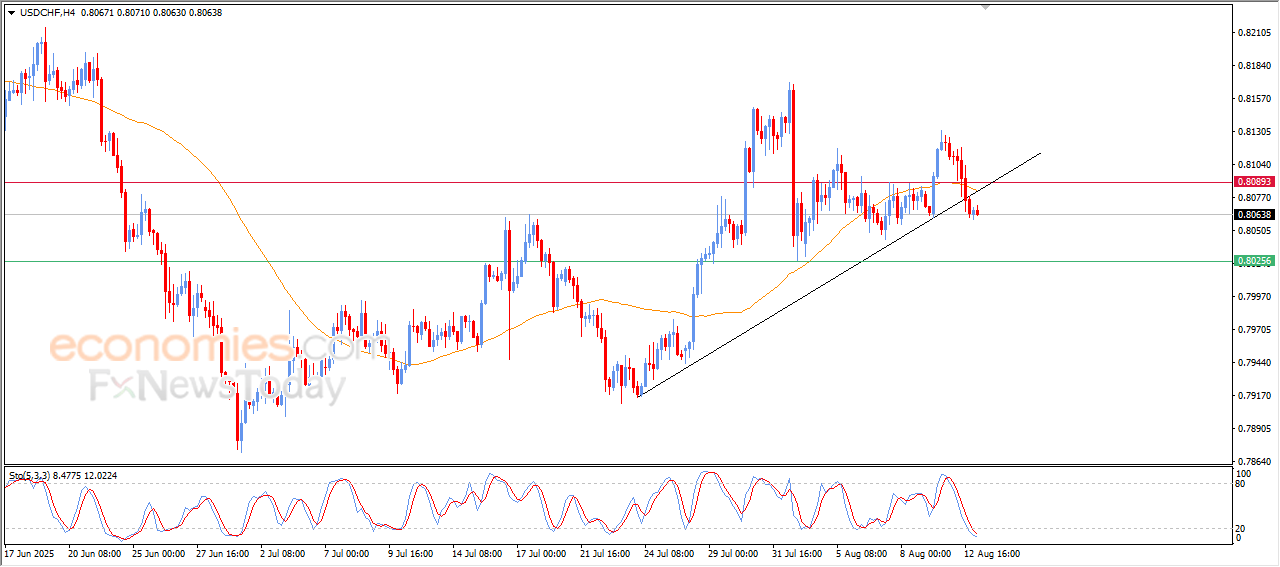Click the 0.81040 price axis label

tap(1254, 165)
